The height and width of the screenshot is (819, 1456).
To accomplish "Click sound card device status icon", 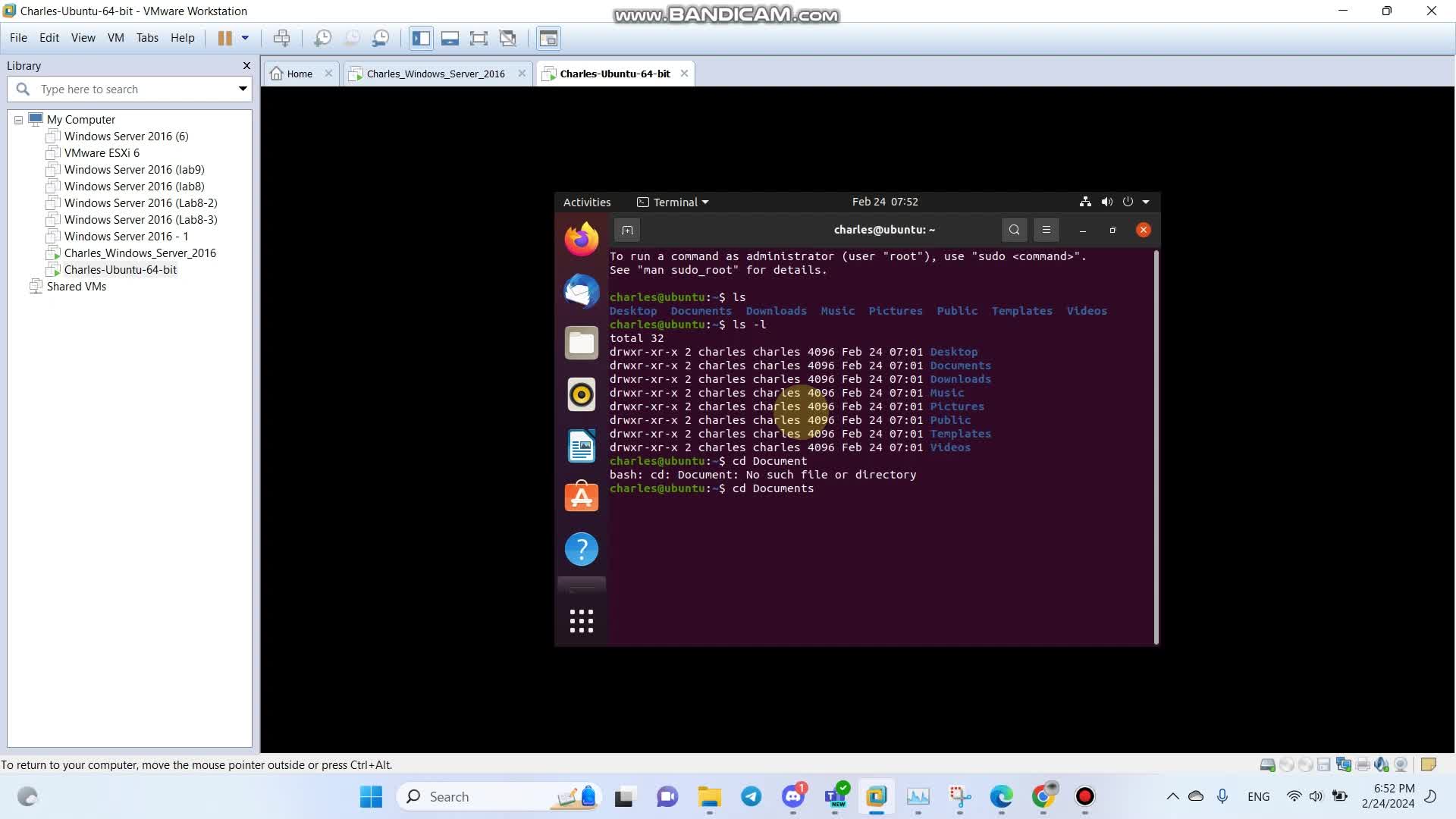I will (1382, 764).
